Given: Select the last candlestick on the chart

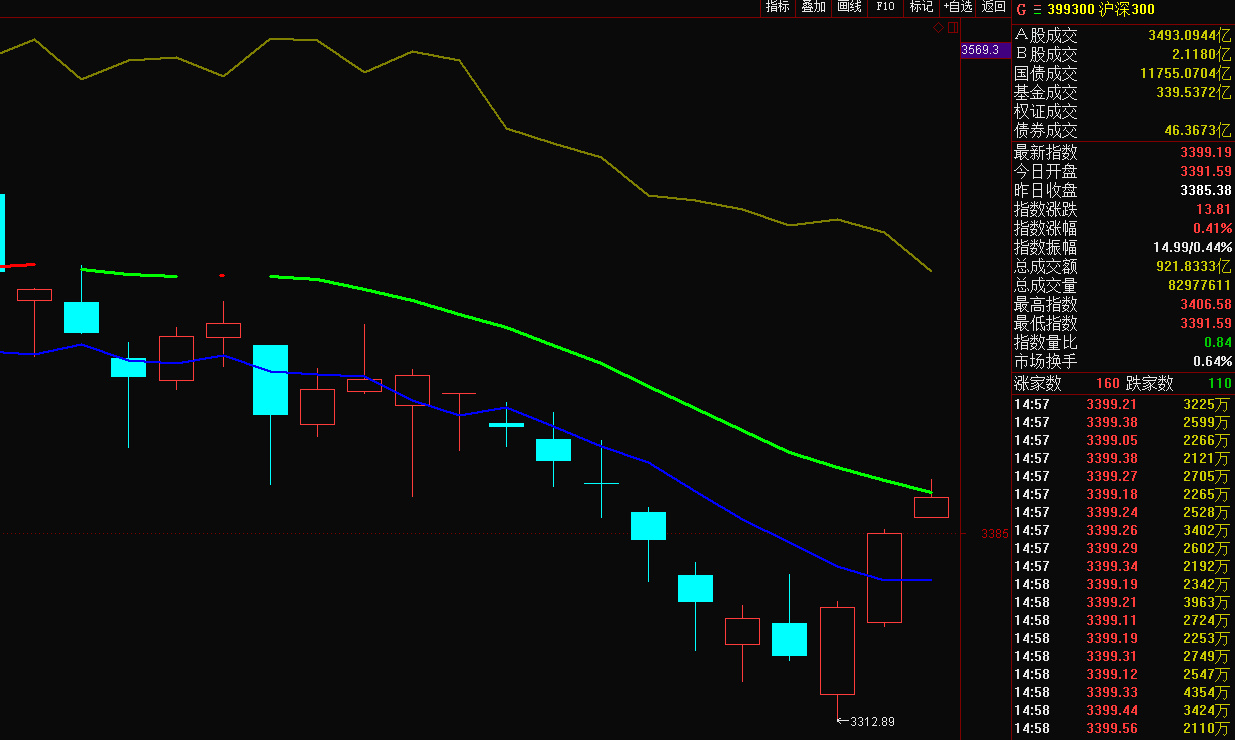Looking at the screenshot, I should [931, 506].
